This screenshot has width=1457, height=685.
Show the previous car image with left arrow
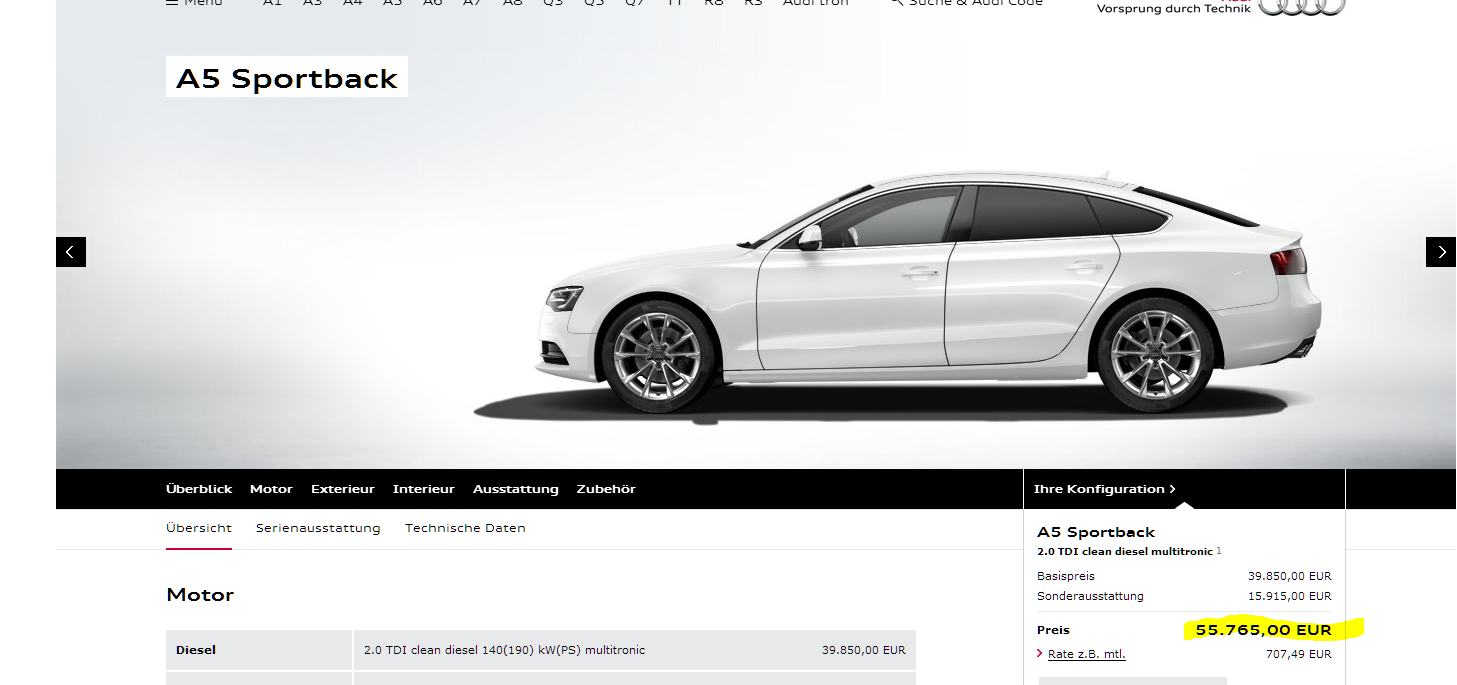point(71,252)
